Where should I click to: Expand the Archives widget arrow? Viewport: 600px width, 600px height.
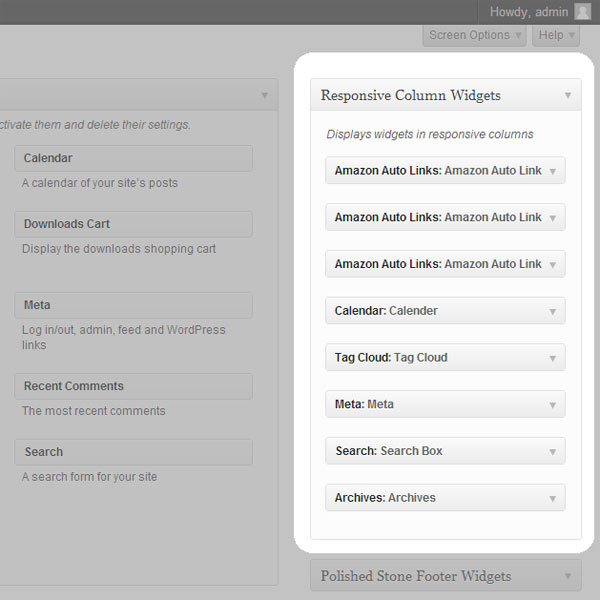552,498
